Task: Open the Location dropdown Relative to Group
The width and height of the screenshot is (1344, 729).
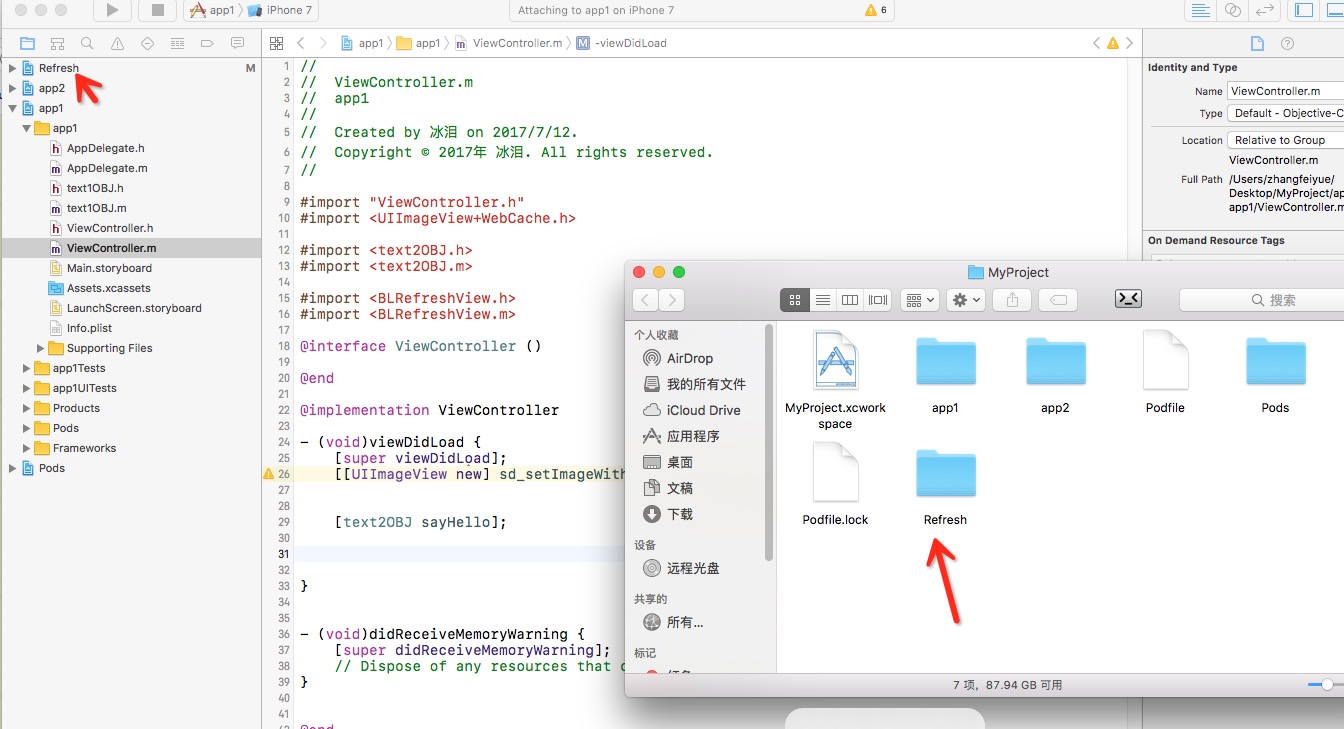Action: [1286, 140]
